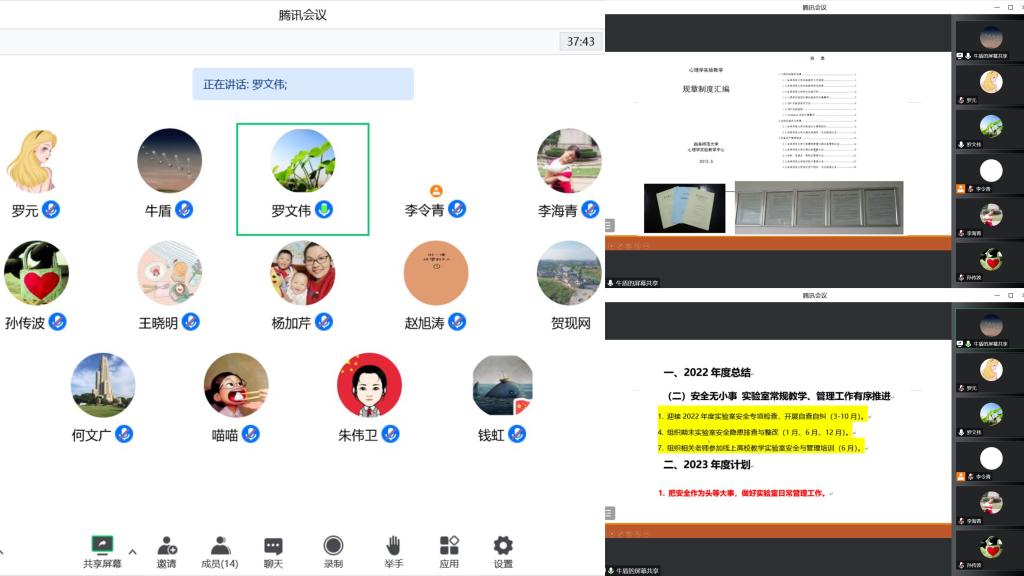Click the 正在讲话: 罗文伟 speaker banner
The height and width of the screenshot is (576, 1024).
[x=302, y=84]
